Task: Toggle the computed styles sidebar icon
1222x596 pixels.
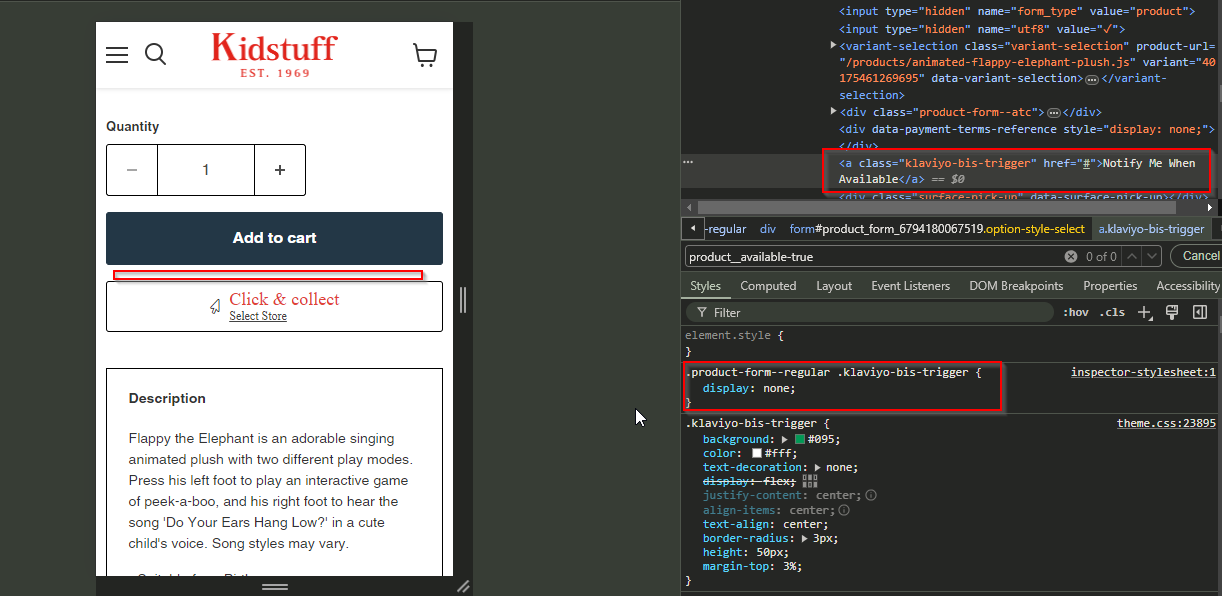Action: click(1200, 312)
